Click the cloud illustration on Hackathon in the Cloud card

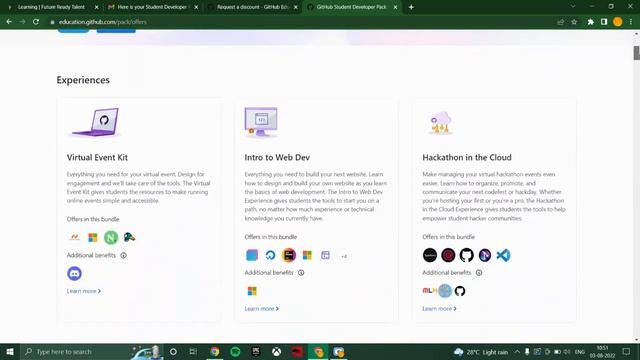[x=440, y=123]
